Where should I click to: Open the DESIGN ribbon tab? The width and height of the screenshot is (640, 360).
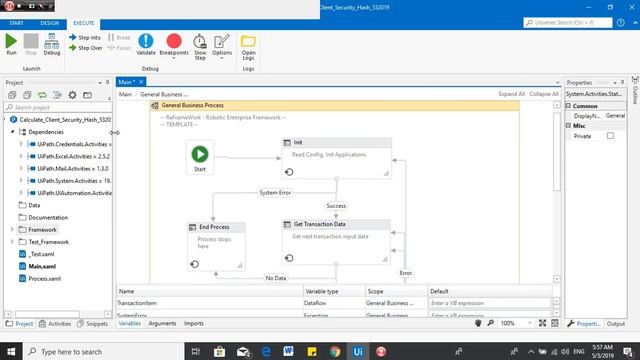pos(50,23)
